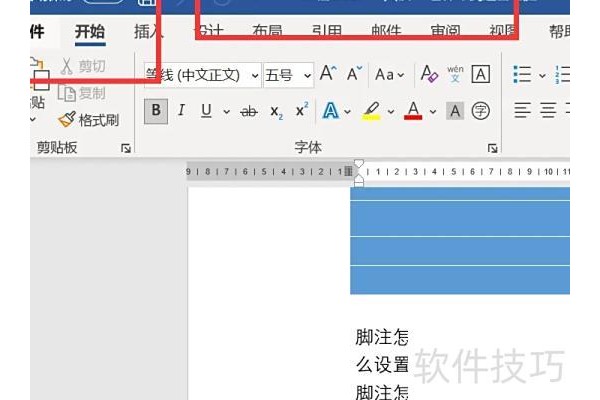Viewport: 600px width, 400px height.
Task: Open 字体 font dialog launcher
Action: click(x=492, y=148)
